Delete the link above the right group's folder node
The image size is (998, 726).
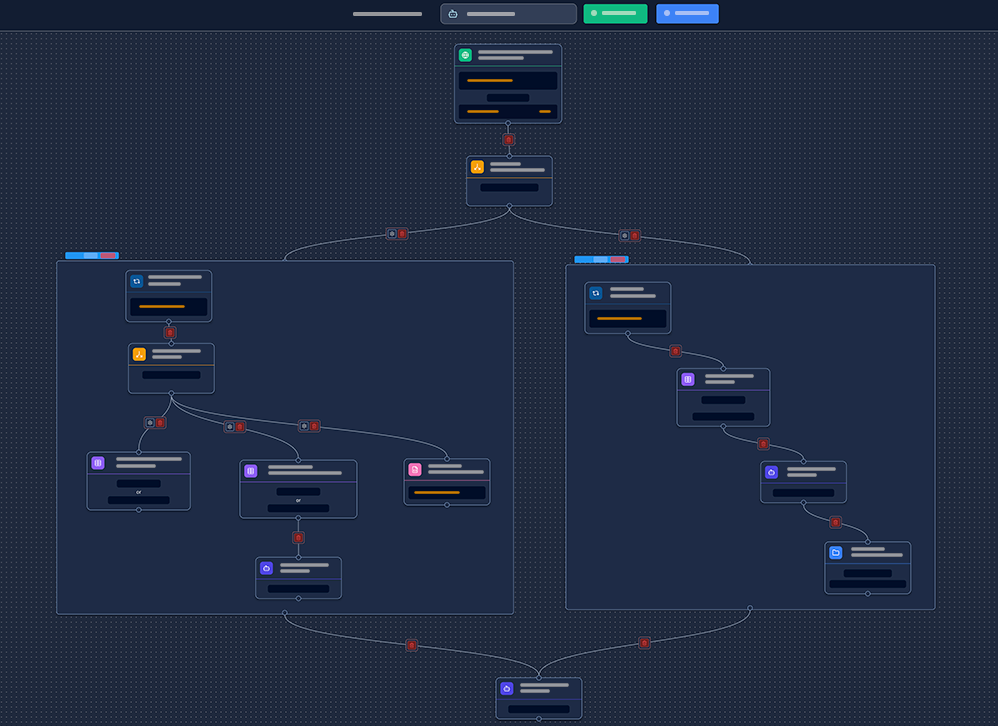tap(836, 522)
